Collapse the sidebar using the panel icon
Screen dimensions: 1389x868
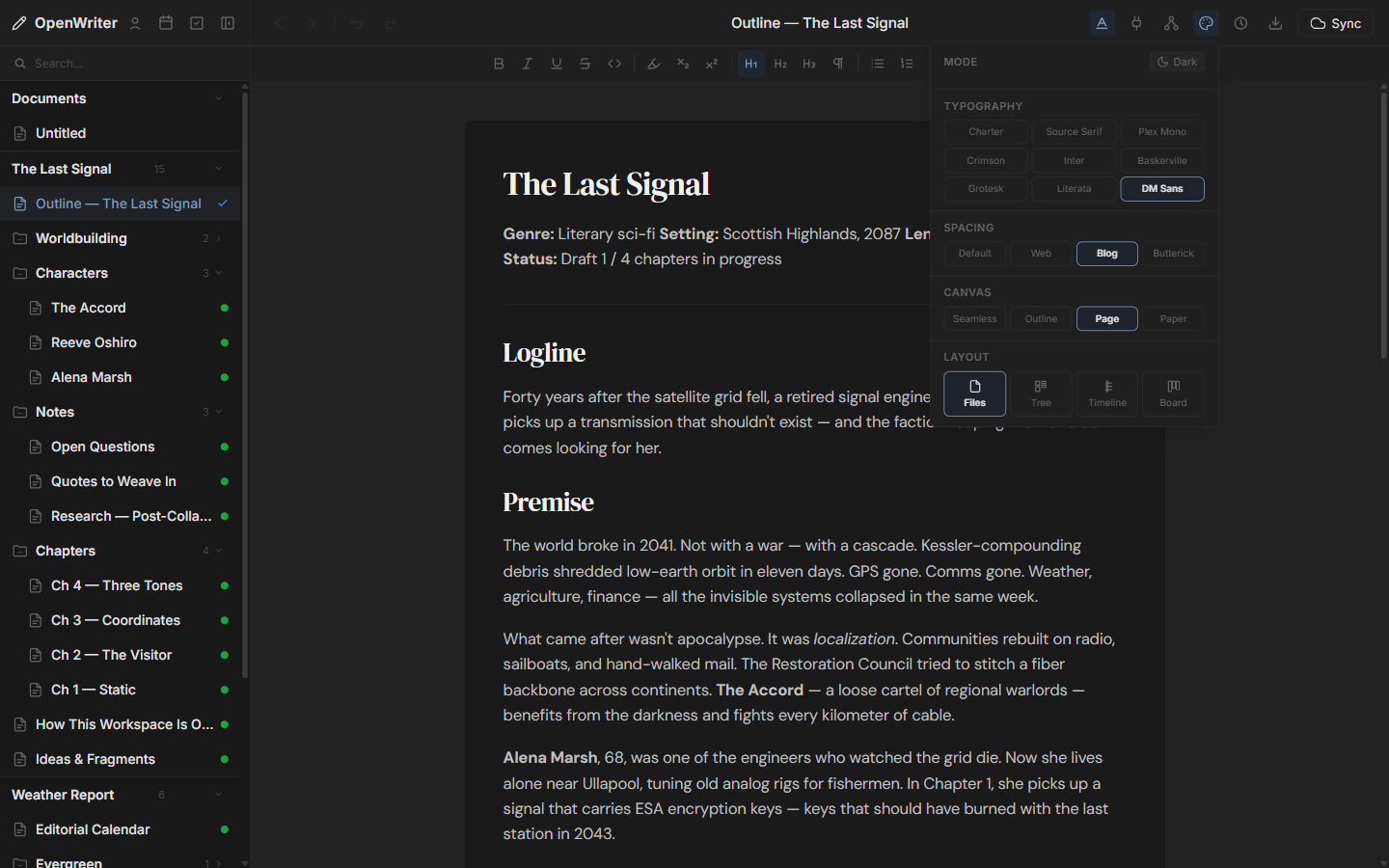coord(228,23)
